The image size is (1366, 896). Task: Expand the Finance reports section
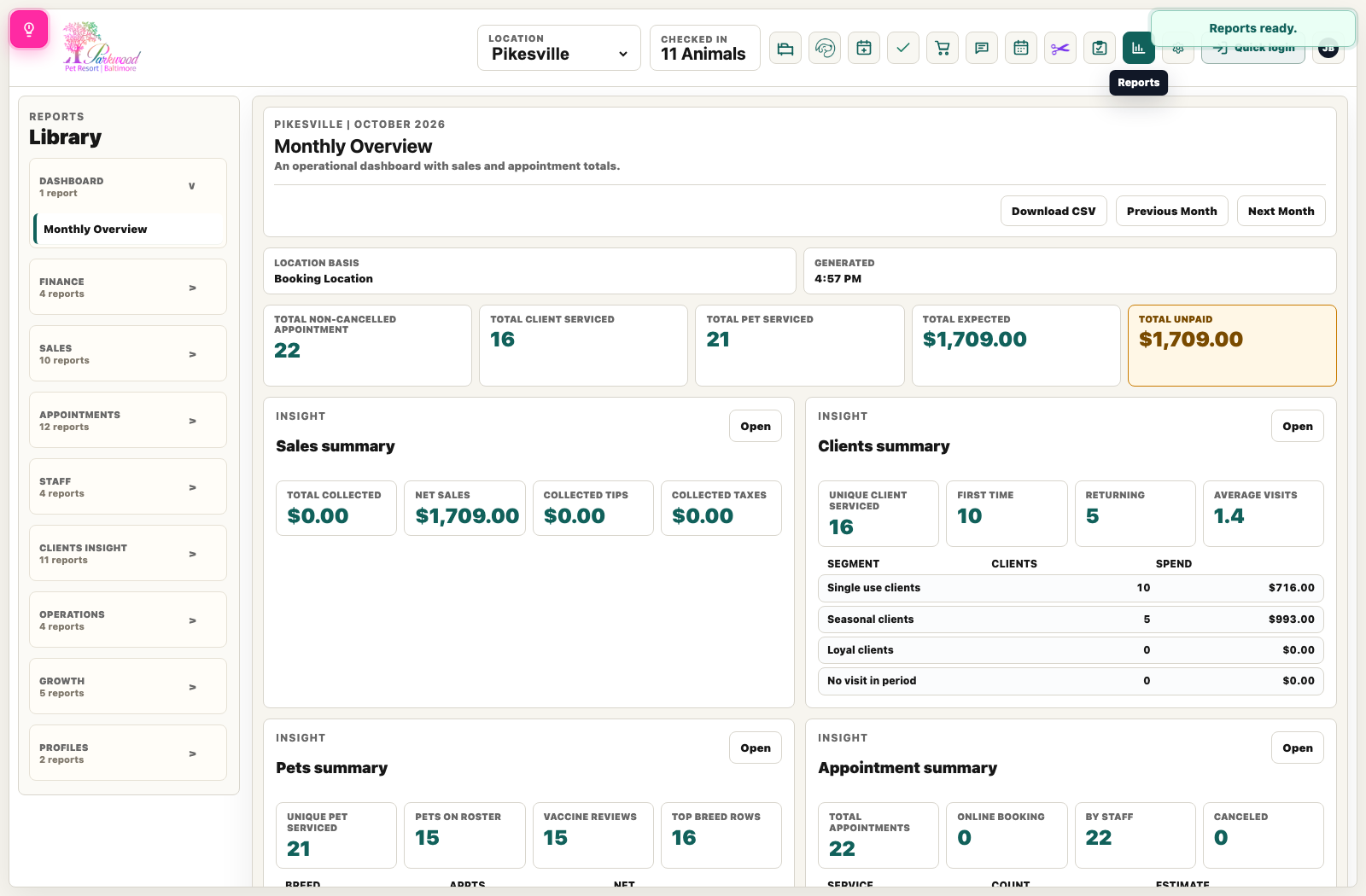pos(128,287)
